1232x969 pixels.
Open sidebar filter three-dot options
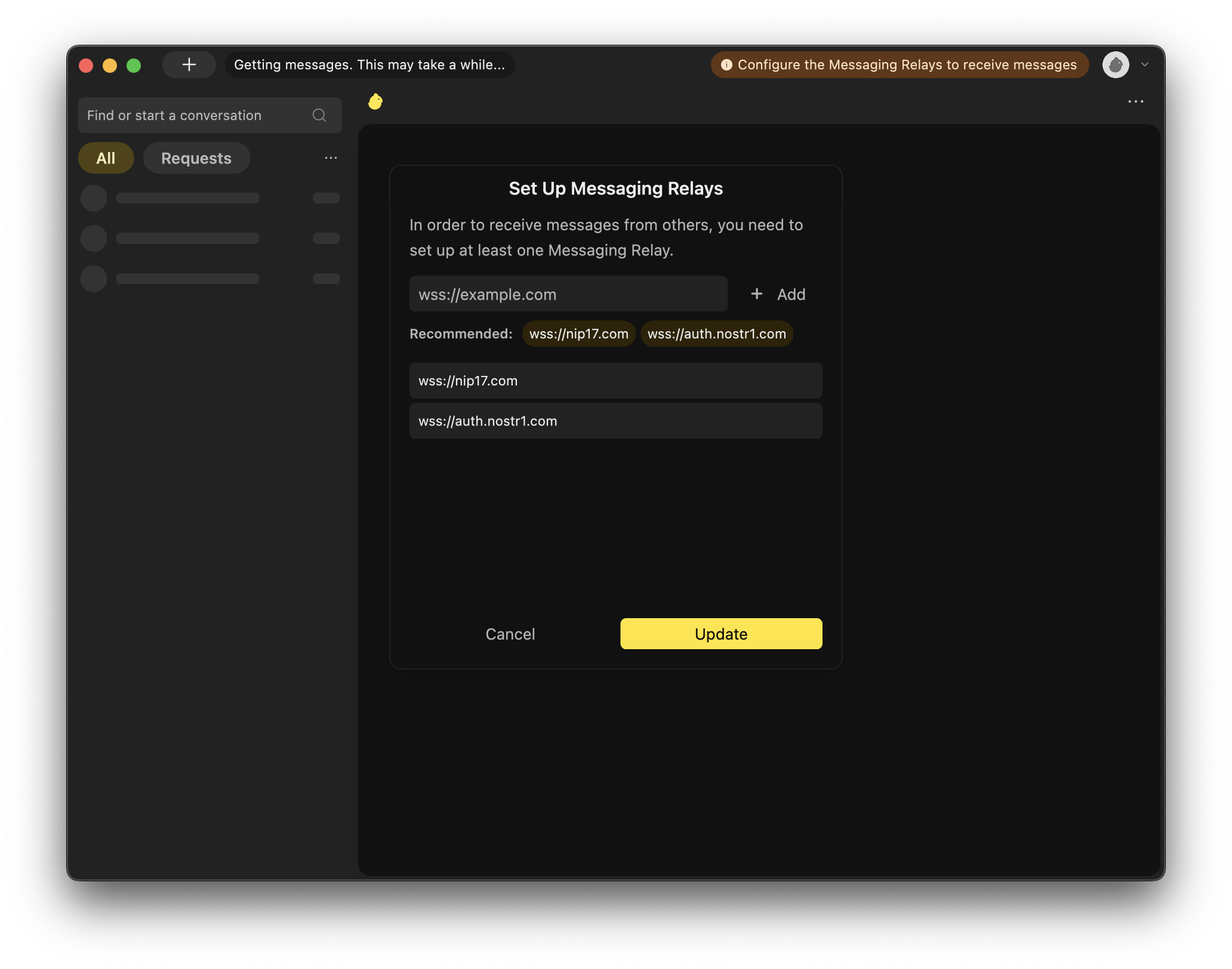point(331,158)
